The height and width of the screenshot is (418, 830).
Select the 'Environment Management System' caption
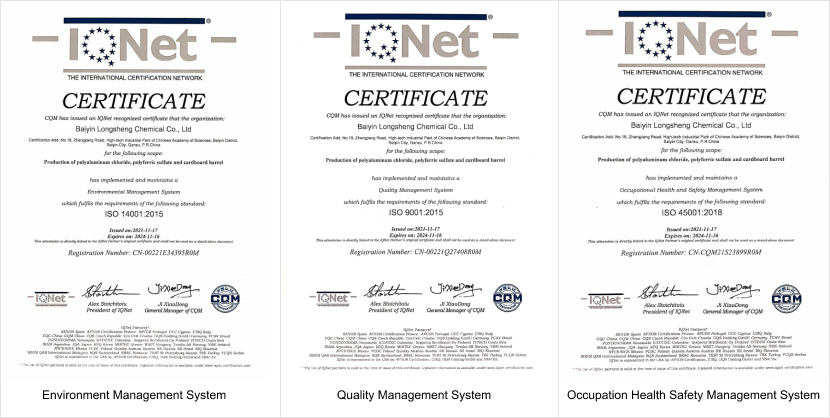pyautogui.click(x=134, y=395)
